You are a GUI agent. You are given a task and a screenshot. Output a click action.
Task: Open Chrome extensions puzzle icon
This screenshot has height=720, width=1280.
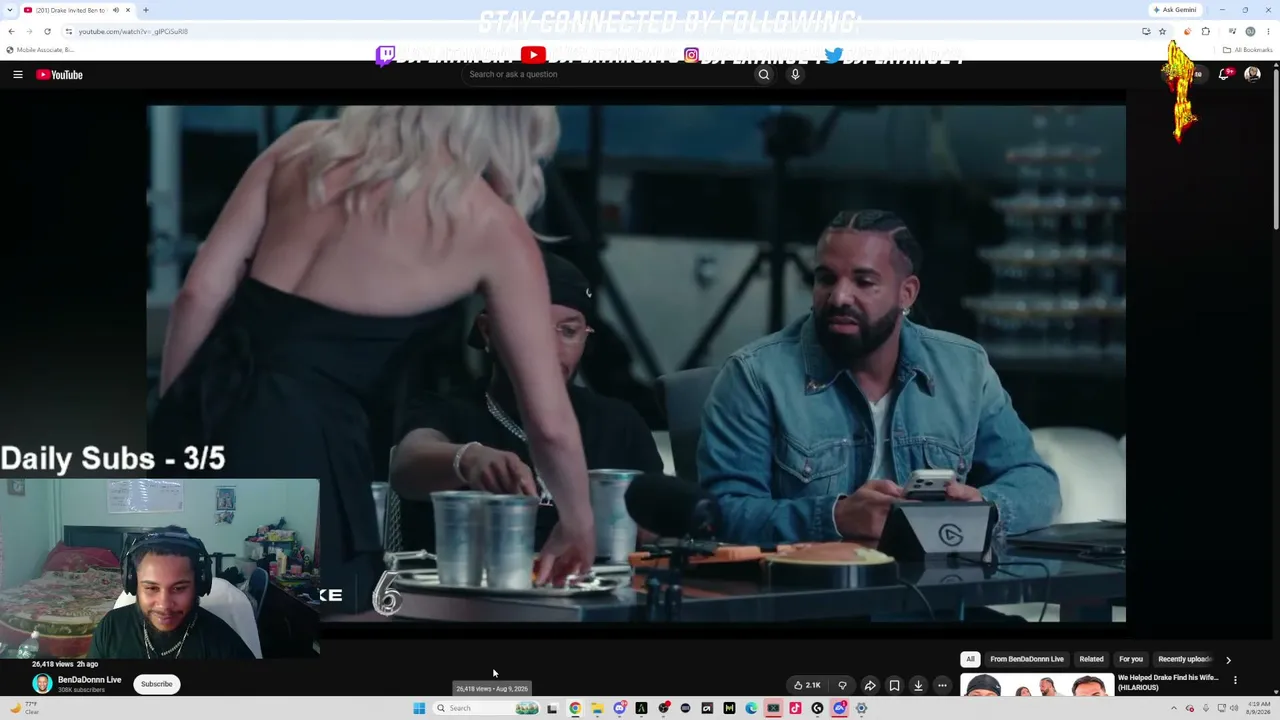[1206, 31]
